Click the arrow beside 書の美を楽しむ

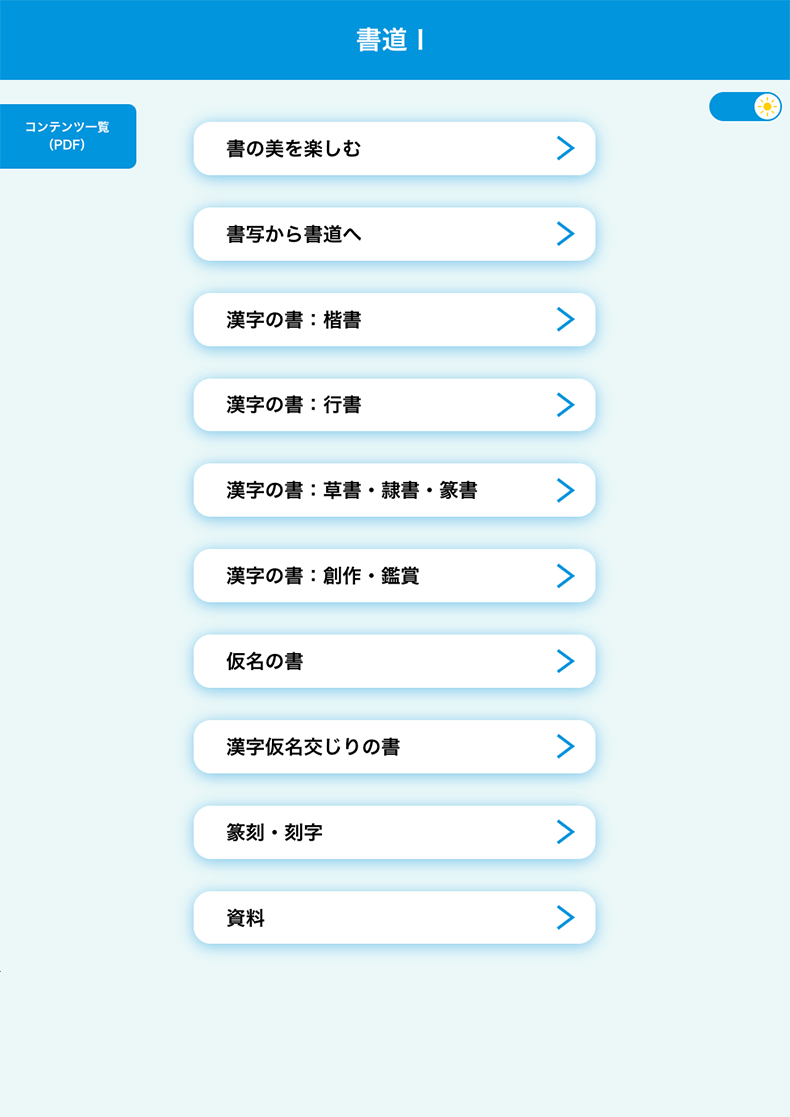(x=565, y=149)
